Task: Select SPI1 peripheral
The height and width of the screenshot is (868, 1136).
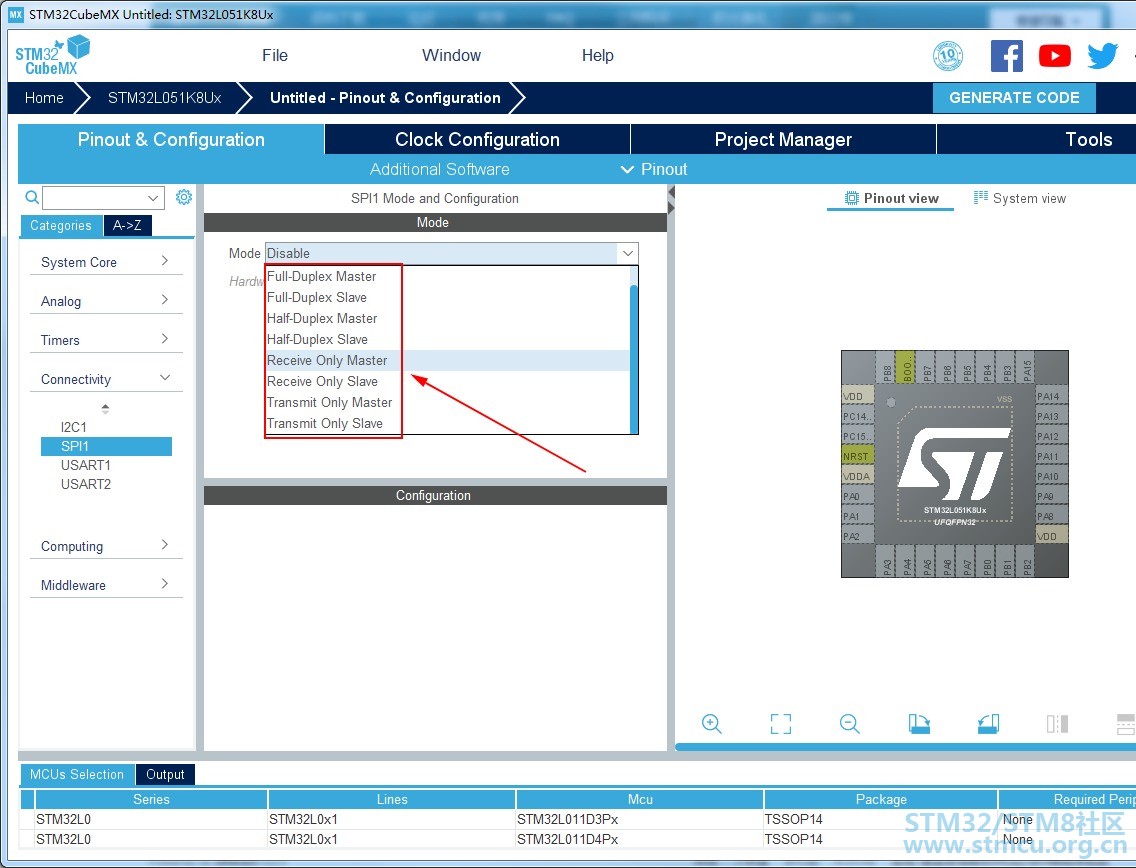Action: (106, 446)
